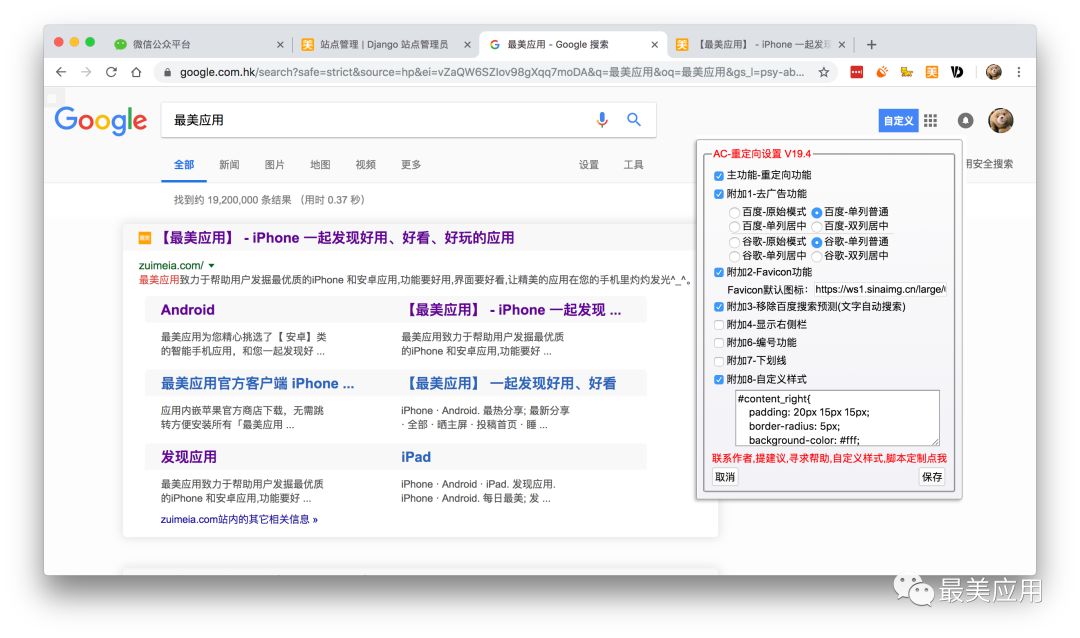Click the orange 美 extension icon

point(931,72)
